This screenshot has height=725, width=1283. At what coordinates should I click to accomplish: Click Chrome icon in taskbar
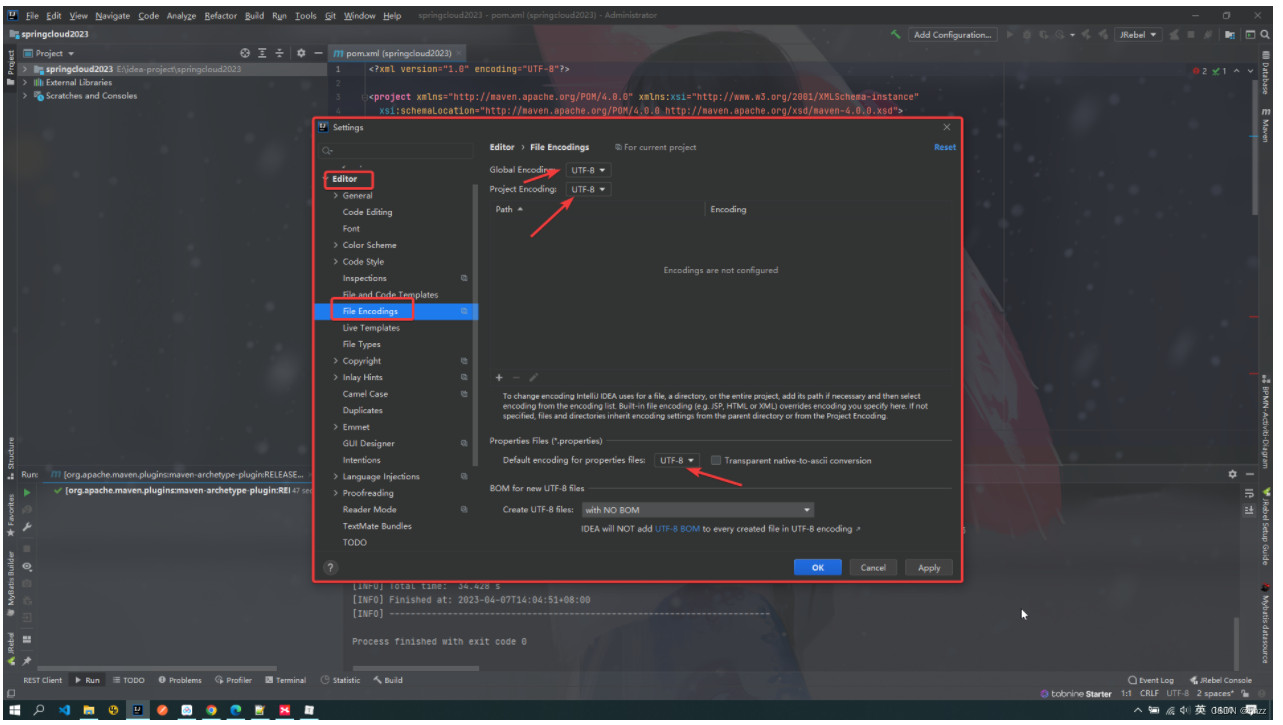211,710
